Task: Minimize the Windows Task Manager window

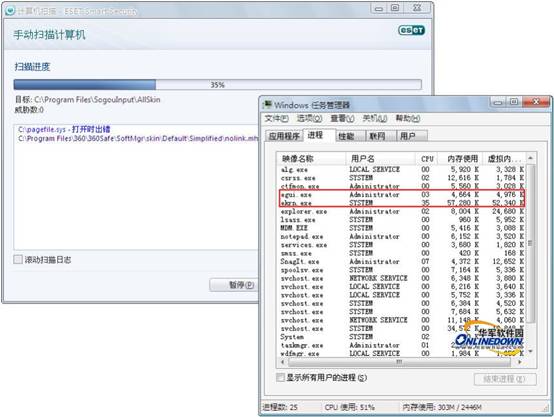Action: click(x=498, y=103)
